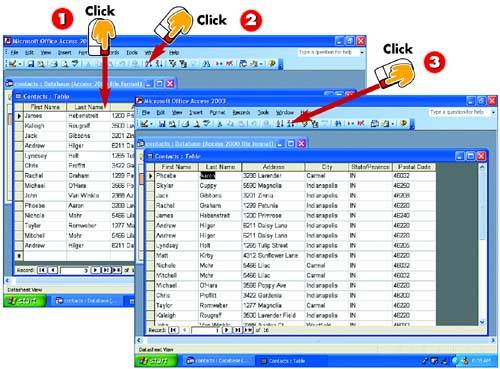This screenshot has width=500, height=369.
Task: Open Window menu in front Access window
Action: click(285, 113)
